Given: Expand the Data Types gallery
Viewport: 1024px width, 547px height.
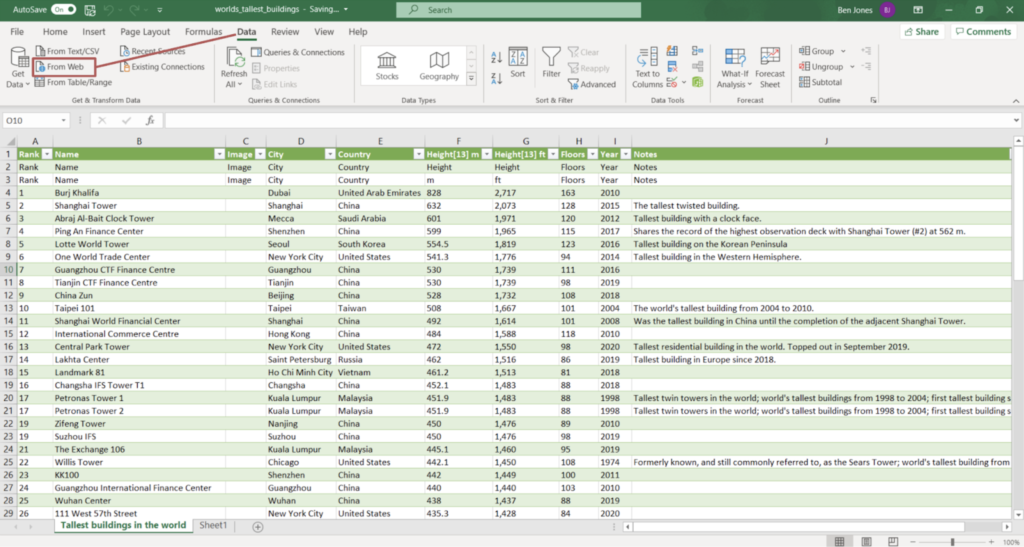Looking at the screenshot, I should (x=471, y=79).
